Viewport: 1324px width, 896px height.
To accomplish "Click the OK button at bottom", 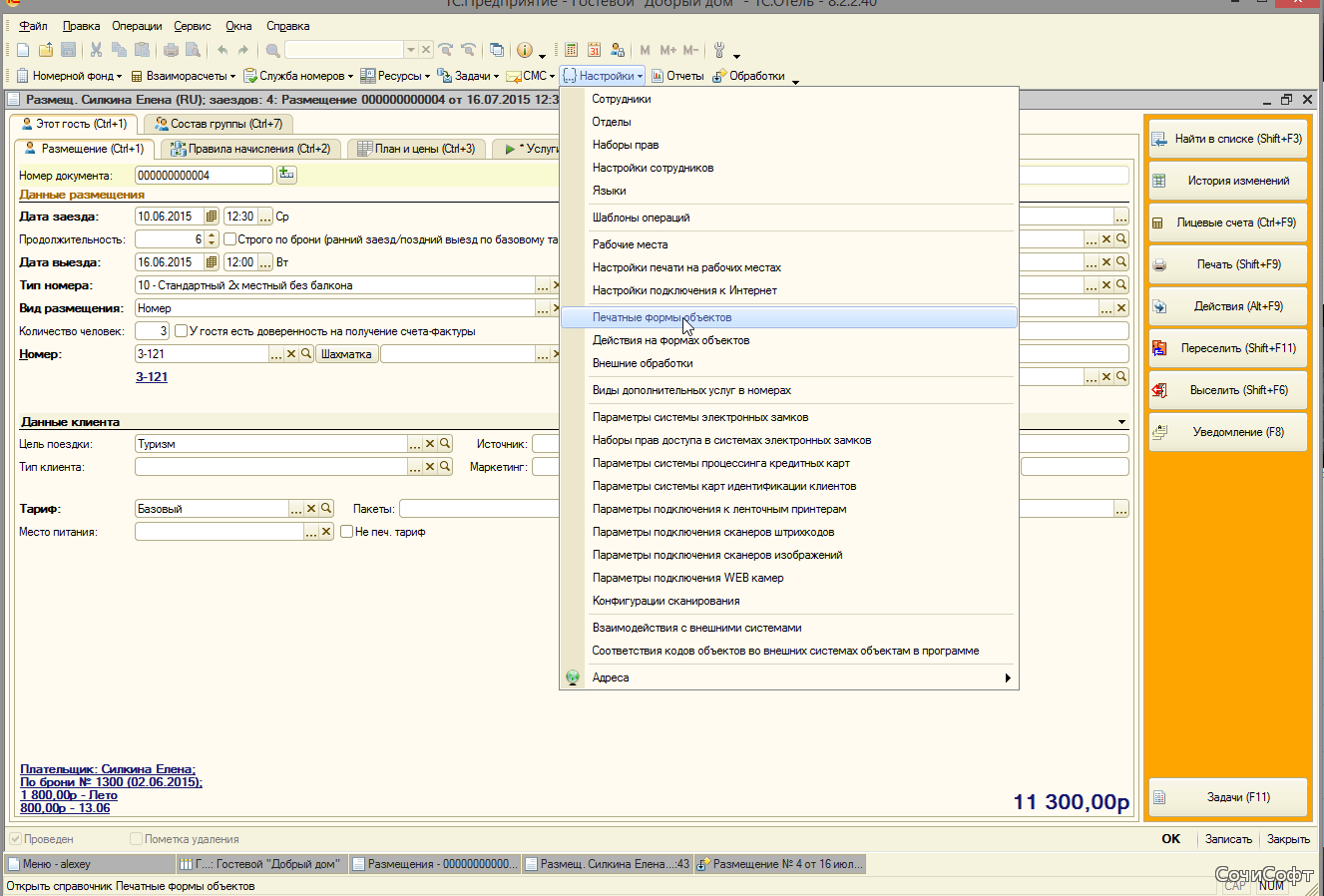I will pos(1171,839).
